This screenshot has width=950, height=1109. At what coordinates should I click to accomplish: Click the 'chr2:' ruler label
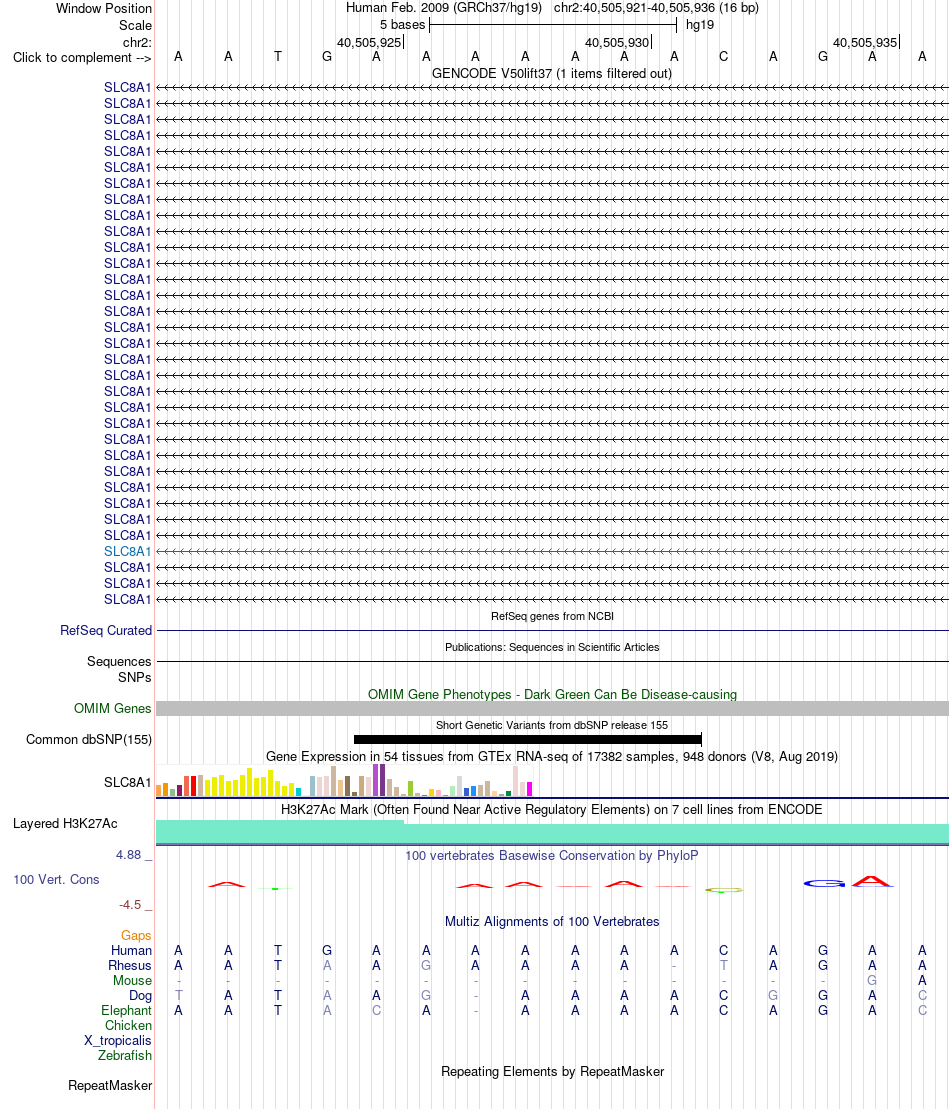click(x=137, y=42)
